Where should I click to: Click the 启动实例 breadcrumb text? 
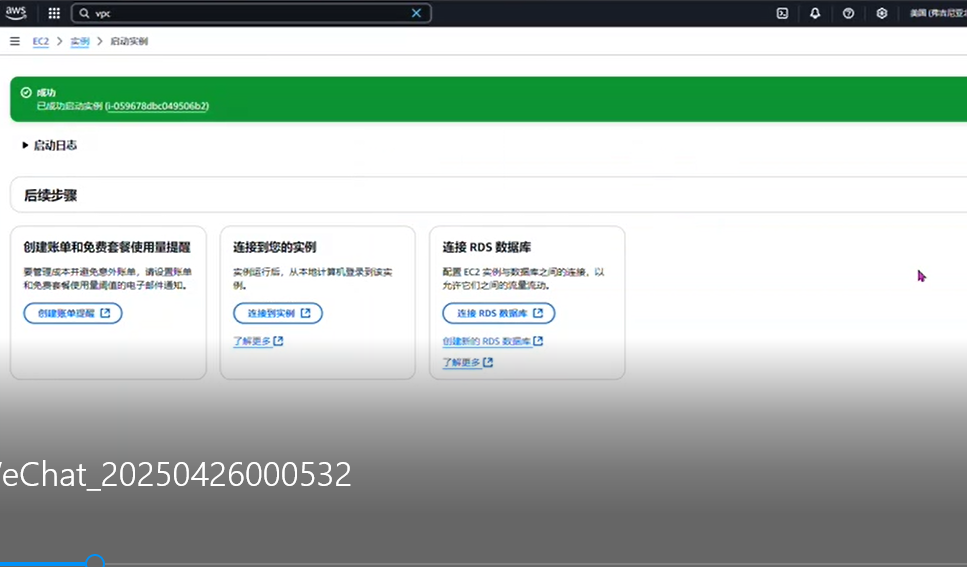(129, 41)
